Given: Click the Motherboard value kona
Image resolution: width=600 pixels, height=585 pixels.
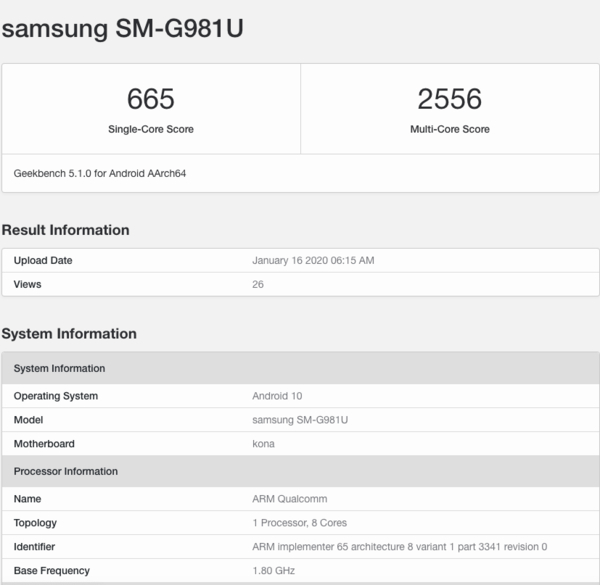Looking at the screenshot, I should coord(263,444).
